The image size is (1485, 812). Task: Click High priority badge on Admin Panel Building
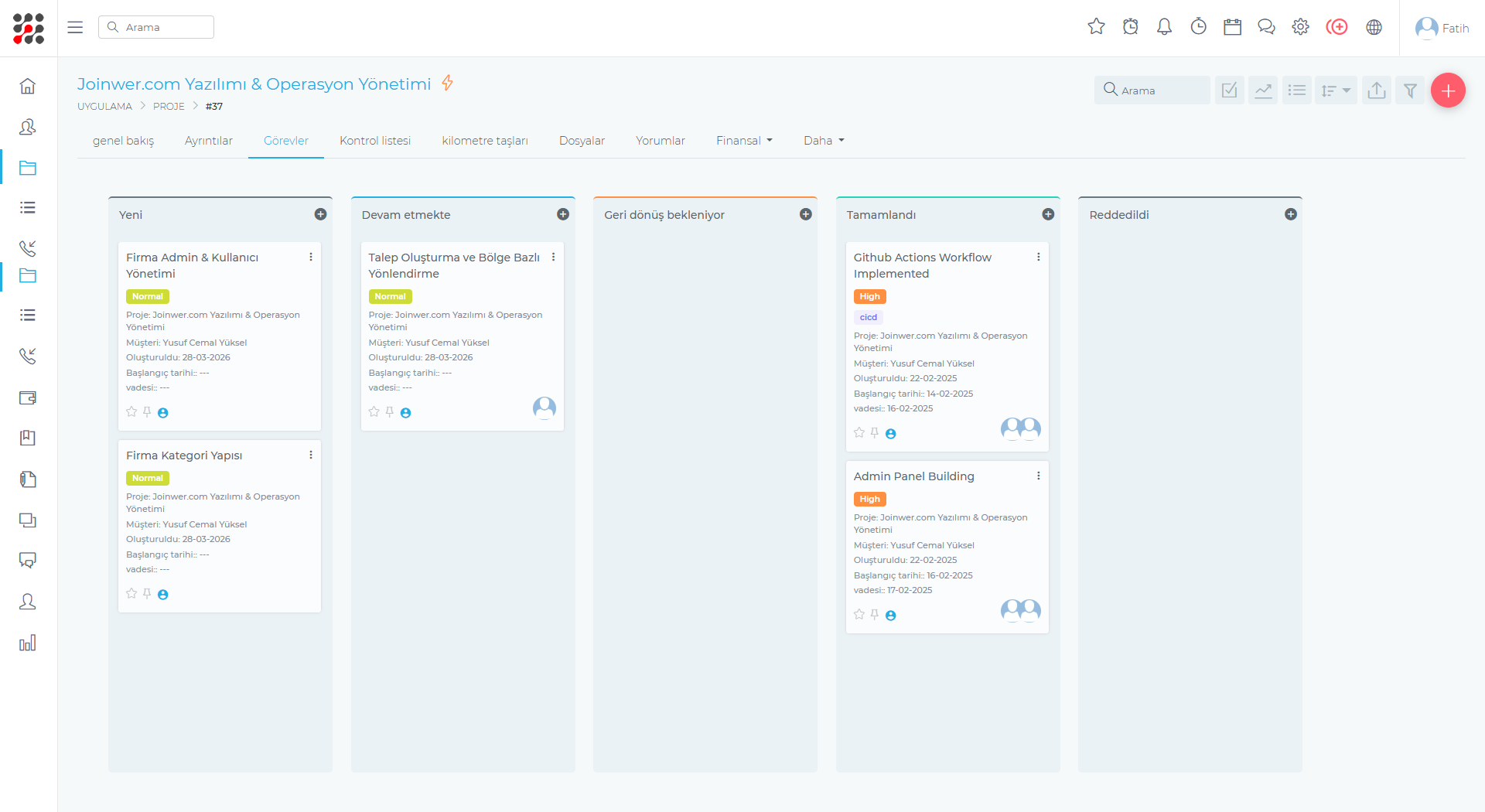tap(870, 499)
